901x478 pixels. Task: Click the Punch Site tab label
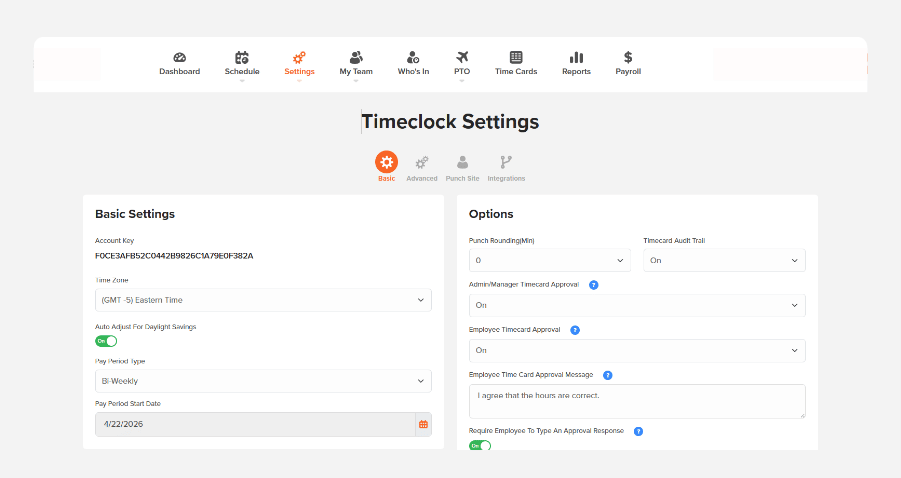point(463,179)
